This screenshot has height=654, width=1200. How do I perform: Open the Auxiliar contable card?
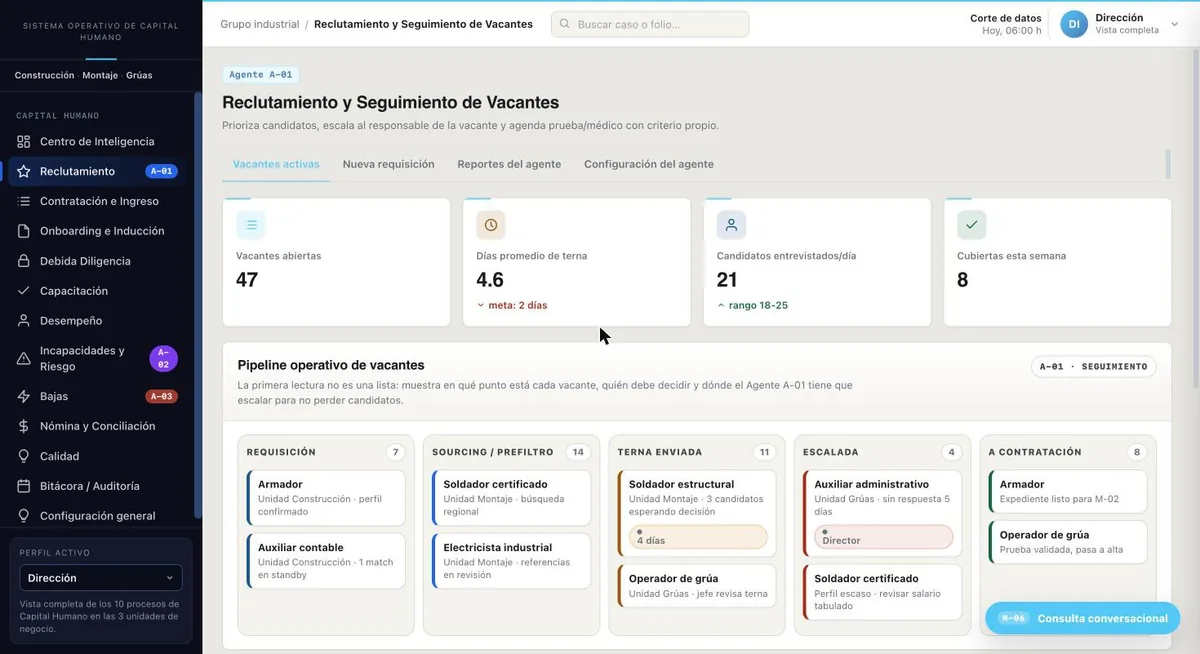(326, 562)
